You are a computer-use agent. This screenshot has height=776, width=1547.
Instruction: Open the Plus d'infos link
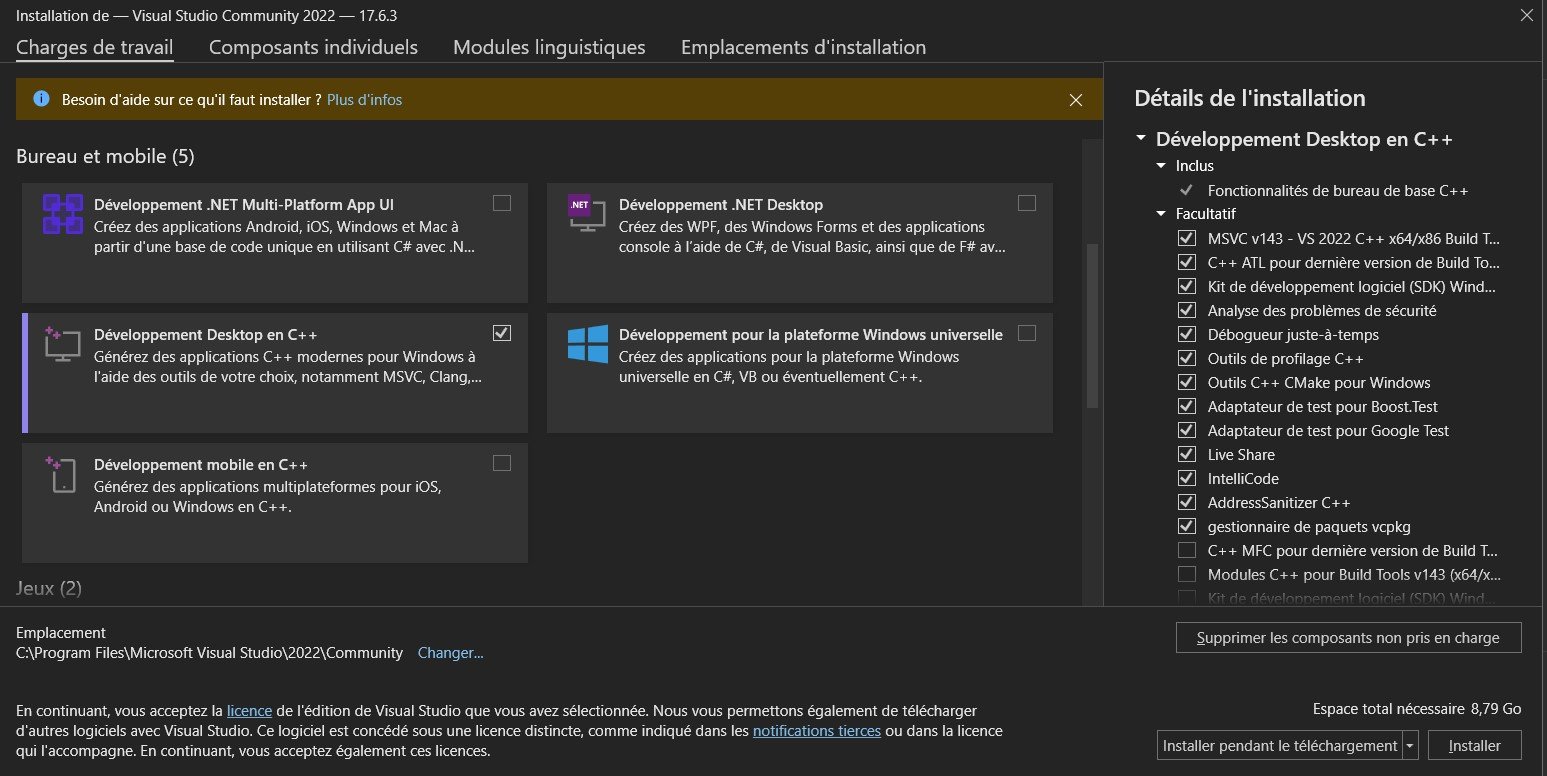pos(365,100)
